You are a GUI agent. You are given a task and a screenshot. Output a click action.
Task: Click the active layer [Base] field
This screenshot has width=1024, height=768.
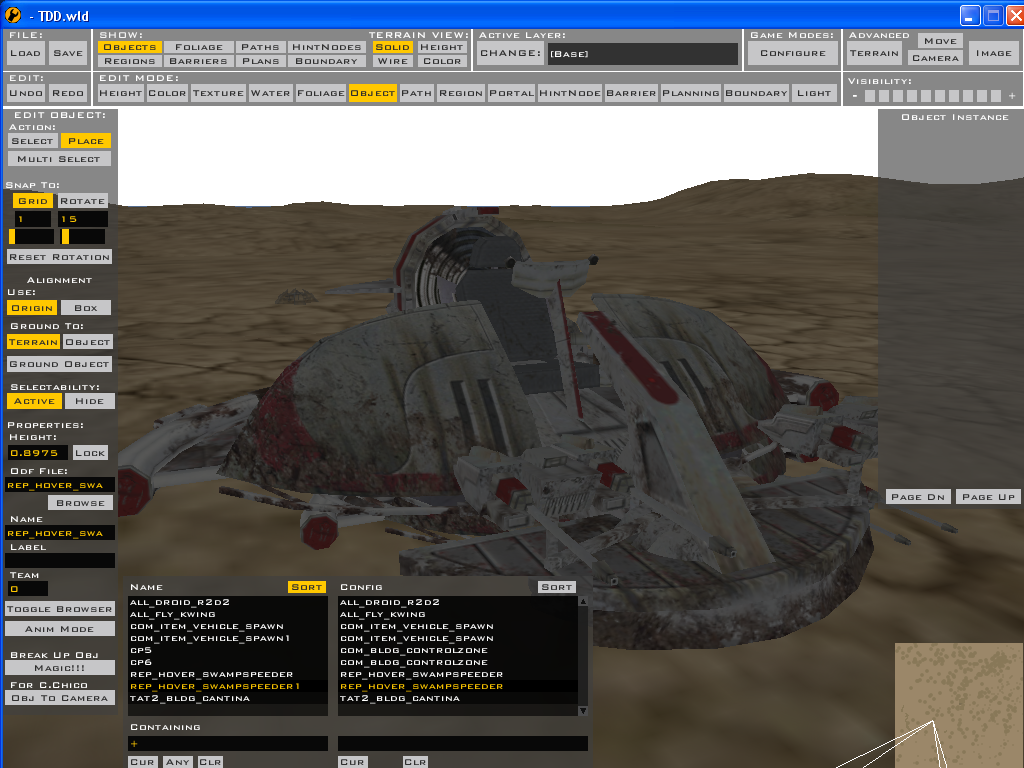coord(643,54)
